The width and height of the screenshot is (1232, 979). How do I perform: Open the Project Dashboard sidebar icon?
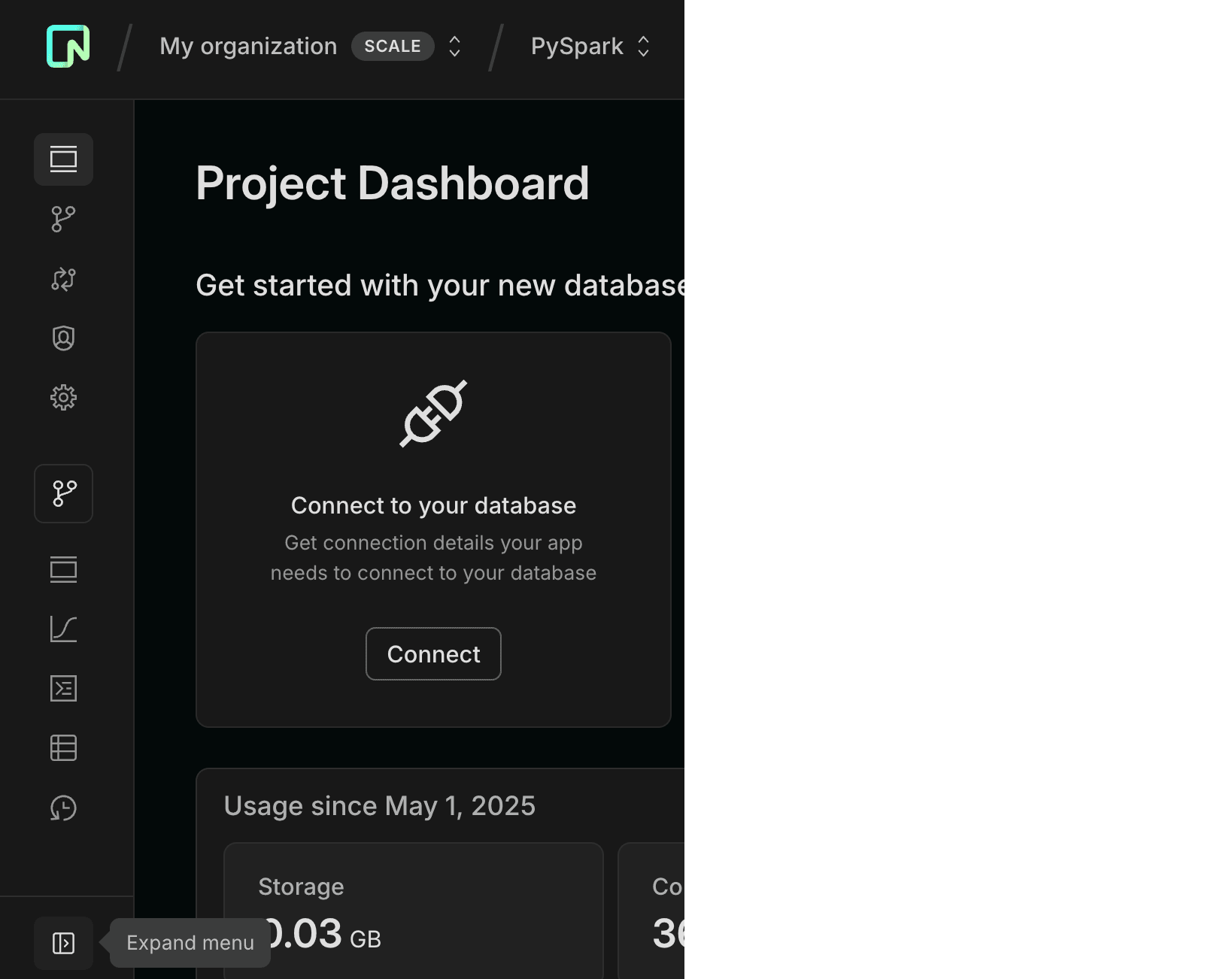[63, 159]
